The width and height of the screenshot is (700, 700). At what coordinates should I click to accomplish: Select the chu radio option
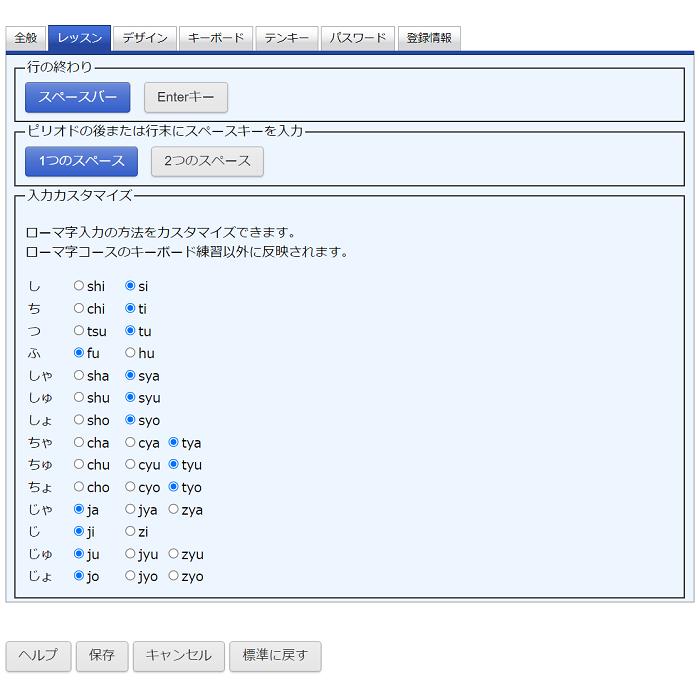(x=79, y=464)
